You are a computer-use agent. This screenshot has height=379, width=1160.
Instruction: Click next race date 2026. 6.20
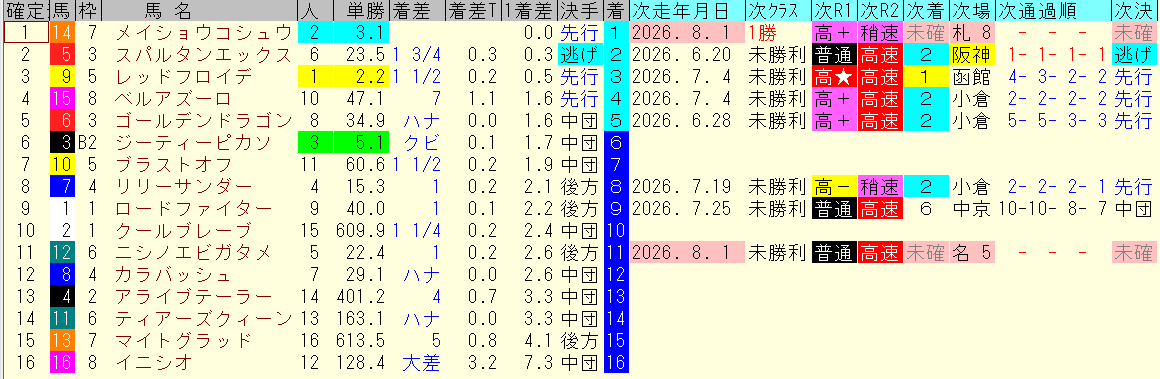coord(687,54)
